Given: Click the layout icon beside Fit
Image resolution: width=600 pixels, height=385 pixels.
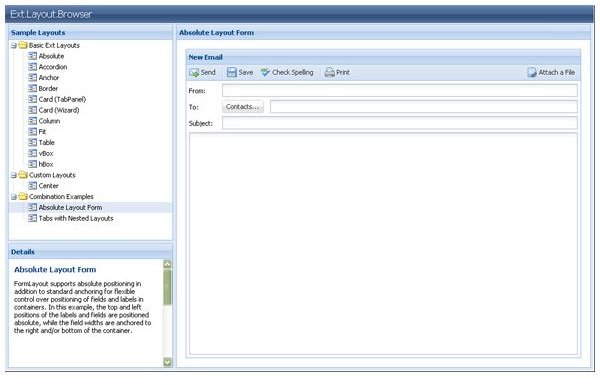Looking at the screenshot, I should pyautogui.click(x=33, y=131).
